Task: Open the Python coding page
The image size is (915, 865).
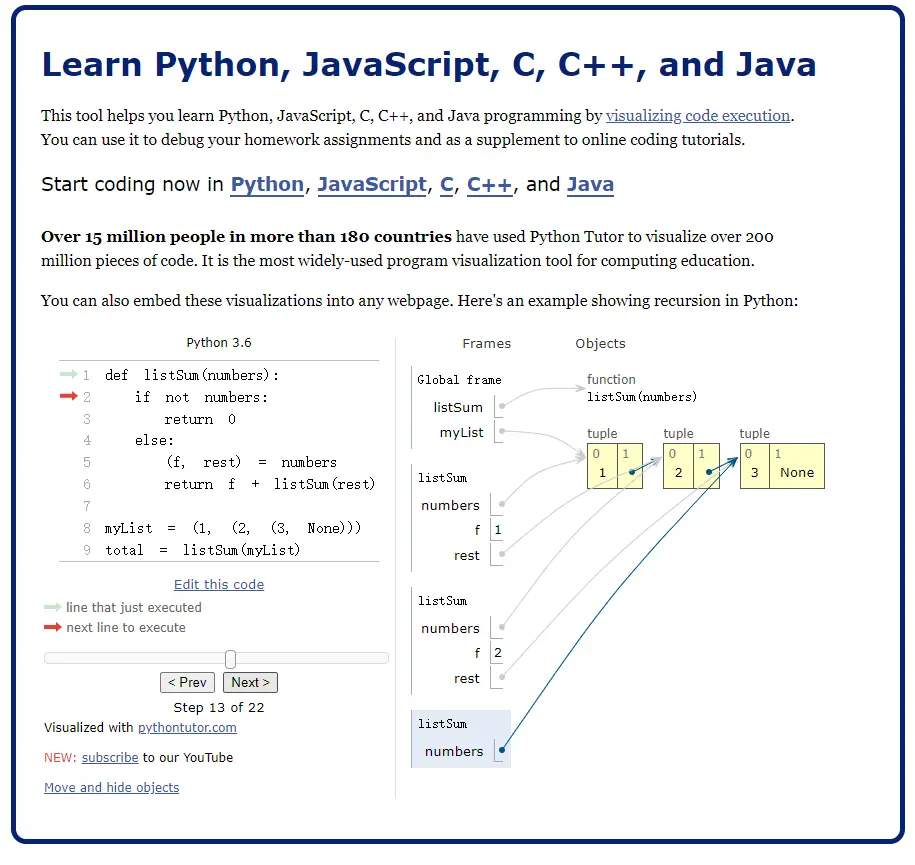Action: point(267,185)
